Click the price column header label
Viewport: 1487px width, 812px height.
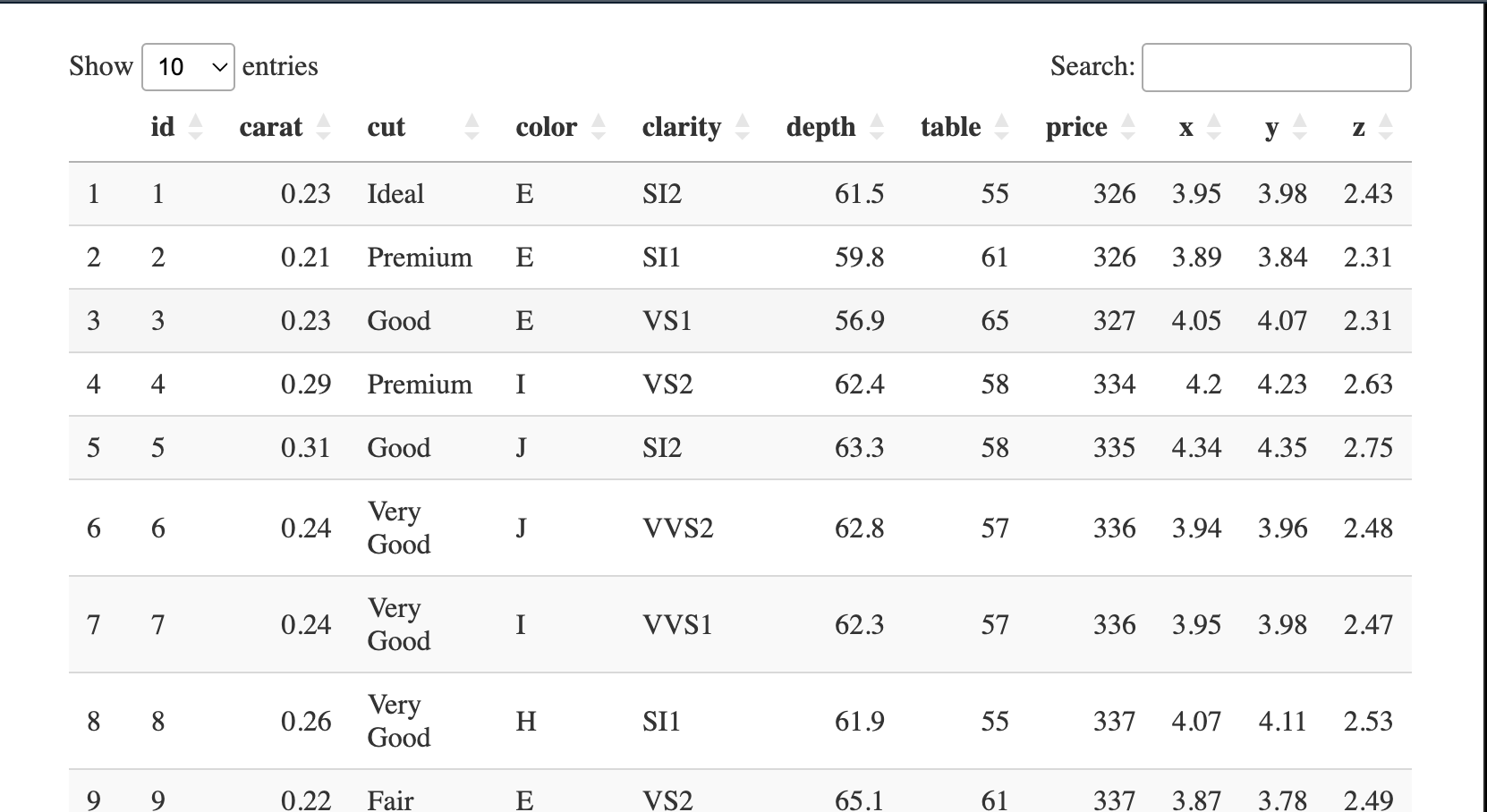click(x=1076, y=128)
